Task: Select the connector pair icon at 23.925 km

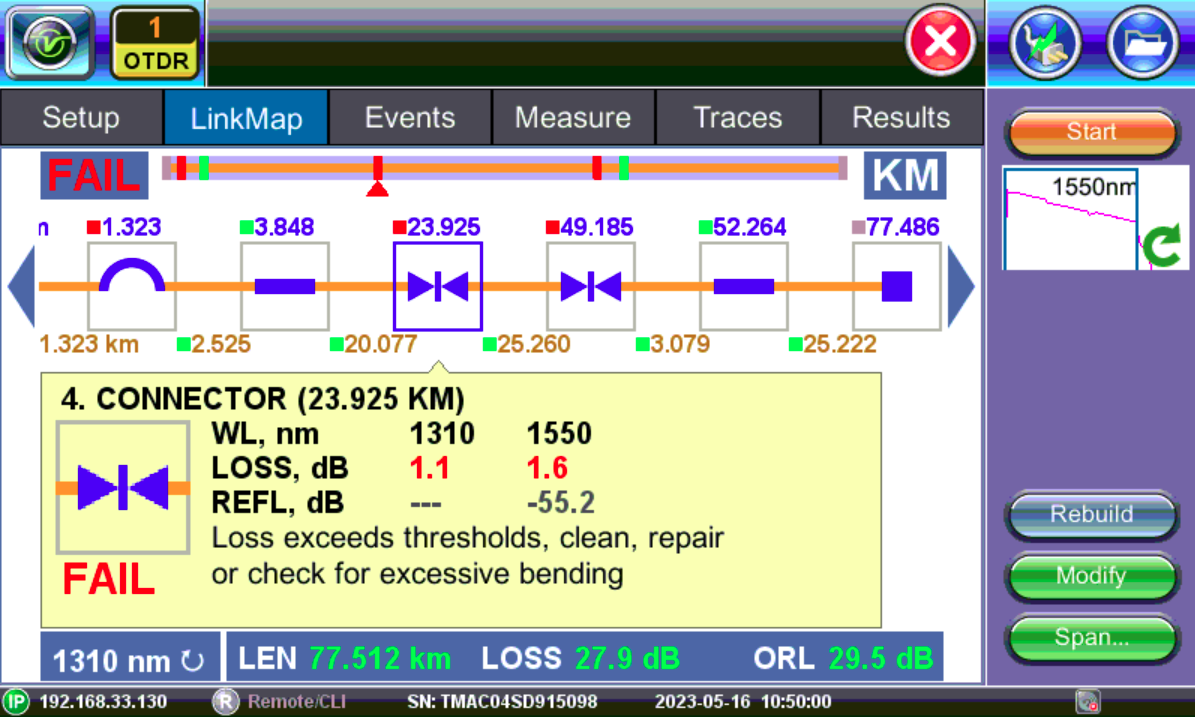Action: pyautogui.click(x=437, y=285)
